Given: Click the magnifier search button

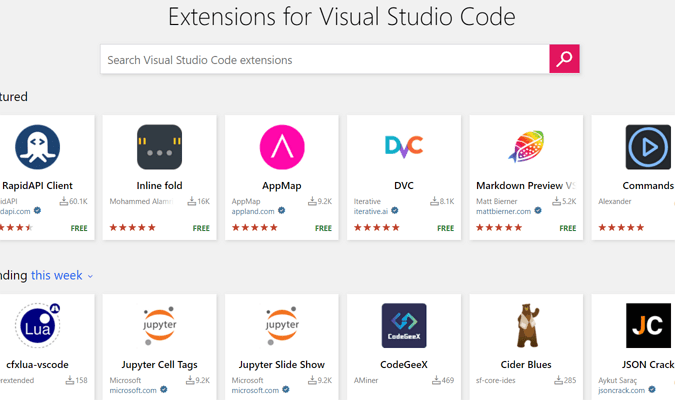Looking at the screenshot, I should [x=564, y=59].
